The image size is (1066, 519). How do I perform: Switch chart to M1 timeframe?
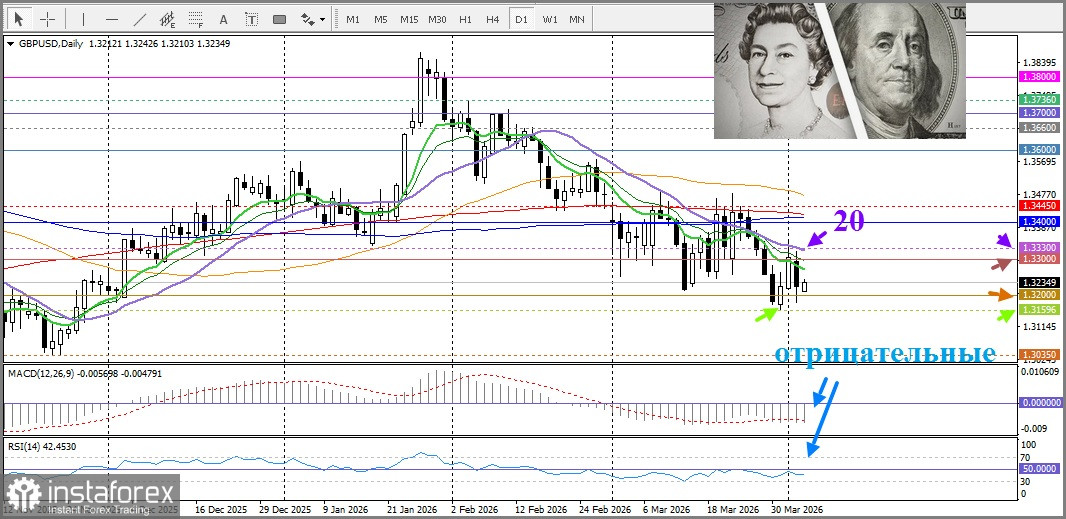tap(353, 19)
